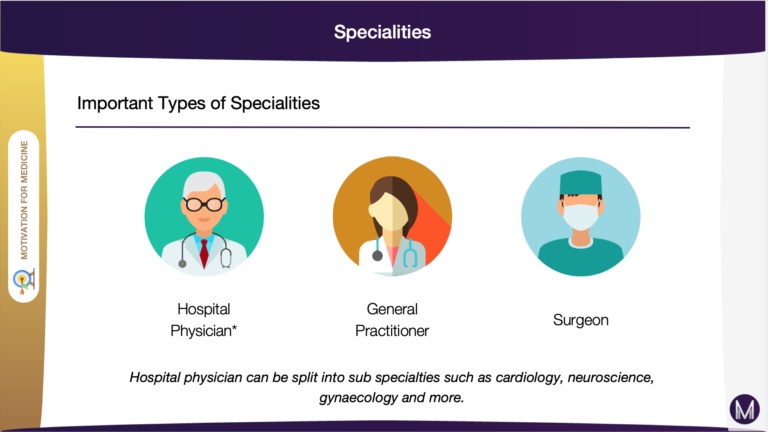This screenshot has height=432, width=768.
Task: Click the stethoscope on the female doctor
Action: point(393,252)
